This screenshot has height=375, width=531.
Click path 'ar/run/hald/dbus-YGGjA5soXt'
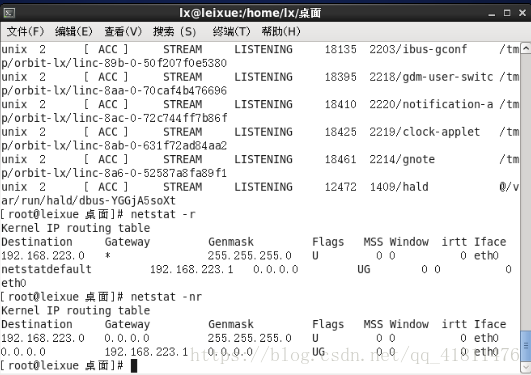(88, 201)
